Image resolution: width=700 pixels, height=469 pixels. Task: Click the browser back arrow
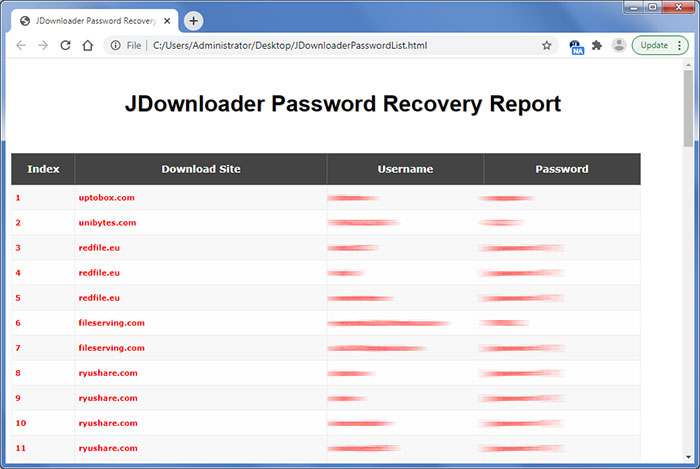(21, 45)
